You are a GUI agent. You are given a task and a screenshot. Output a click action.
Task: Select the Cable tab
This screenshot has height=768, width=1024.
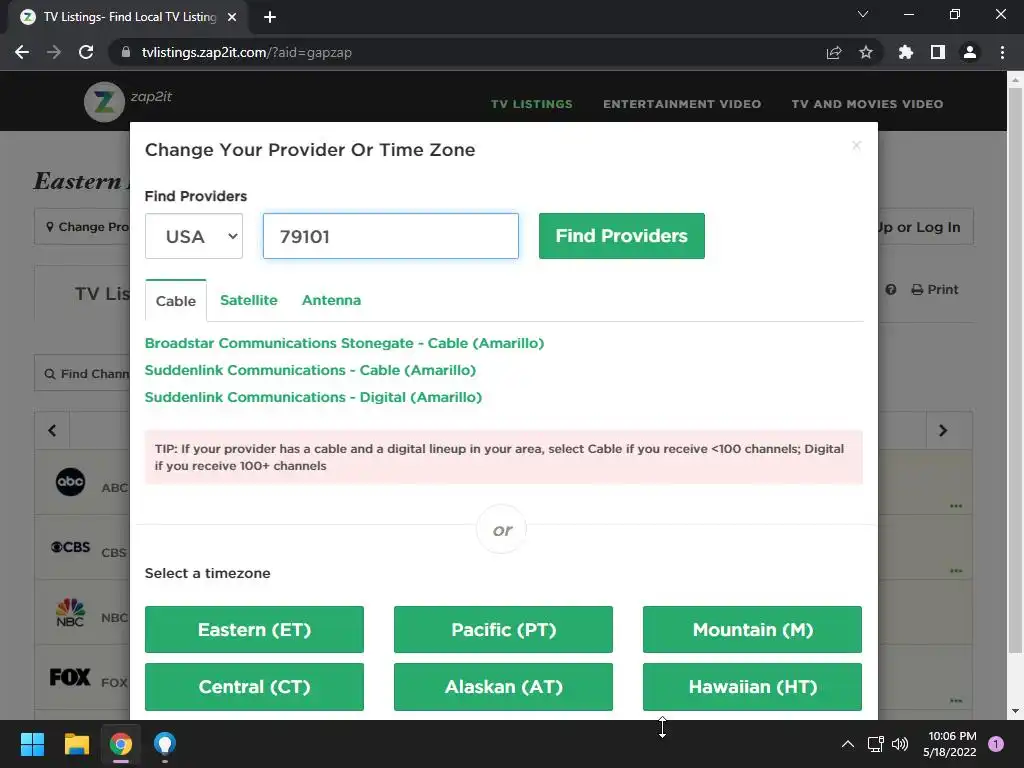[x=176, y=301]
